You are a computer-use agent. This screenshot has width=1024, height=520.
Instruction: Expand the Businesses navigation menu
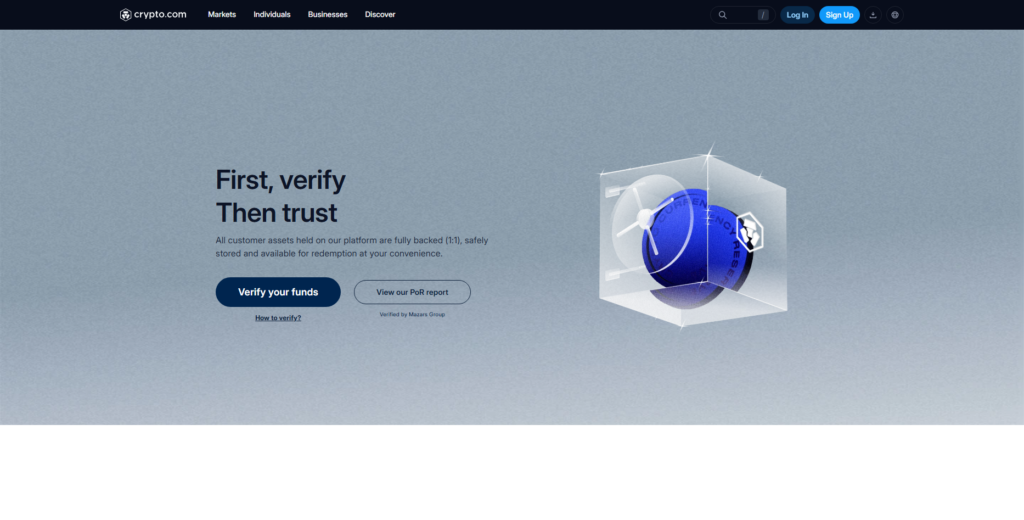[328, 15]
